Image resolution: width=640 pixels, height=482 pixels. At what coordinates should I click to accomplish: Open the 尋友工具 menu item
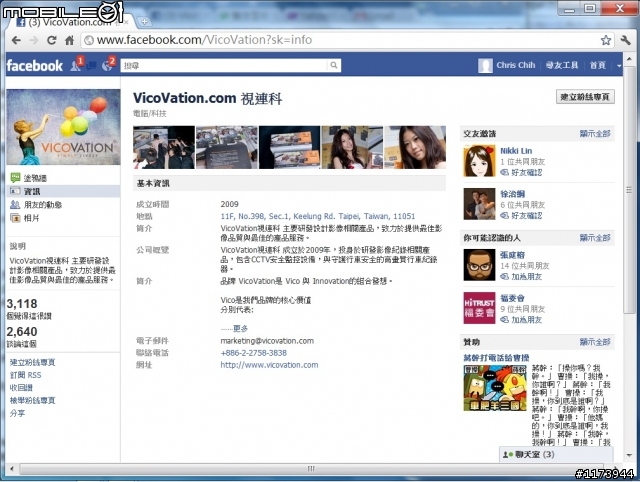[x=562, y=65]
